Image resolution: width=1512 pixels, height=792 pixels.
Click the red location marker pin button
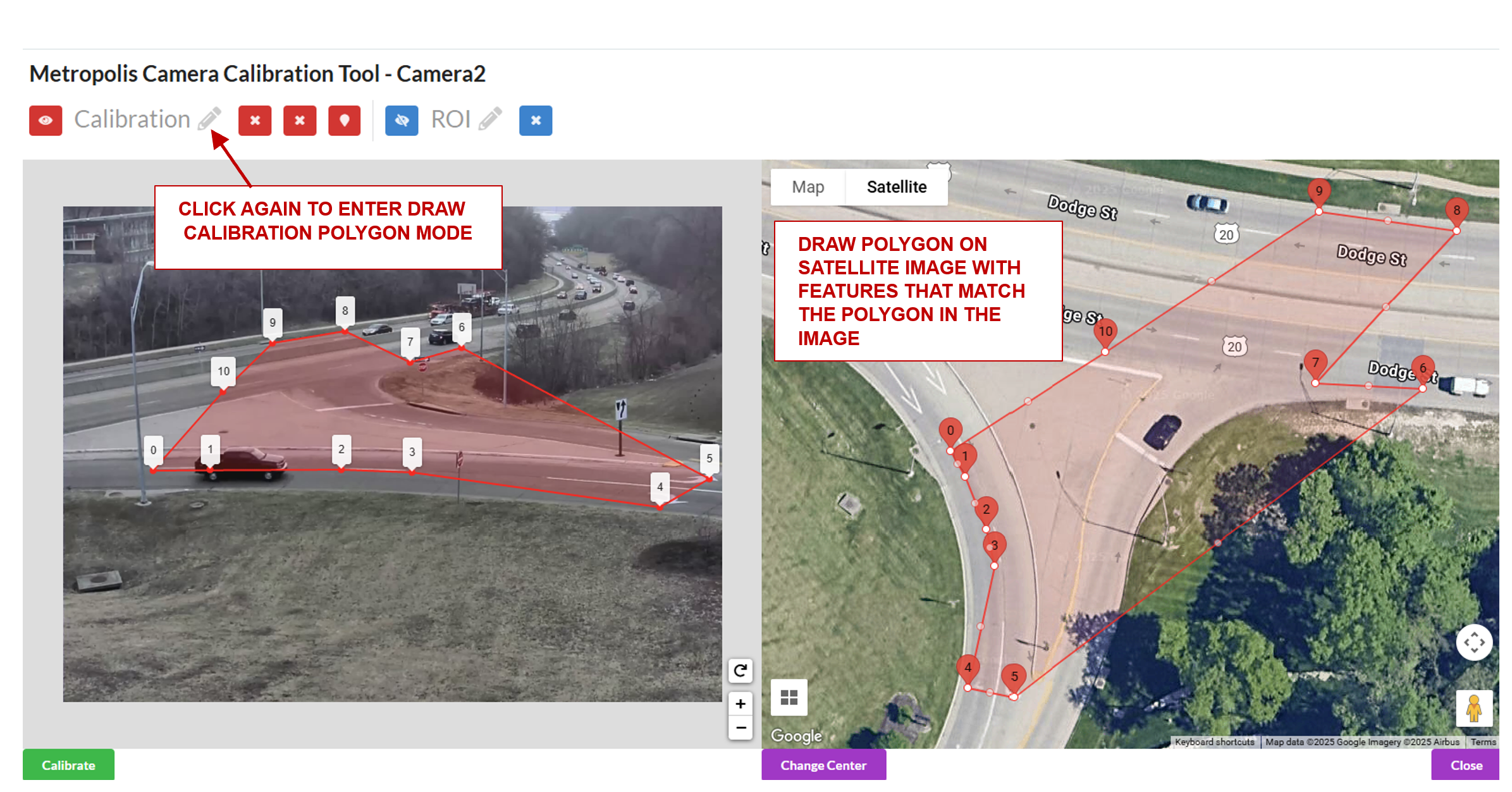click(344, 120)
